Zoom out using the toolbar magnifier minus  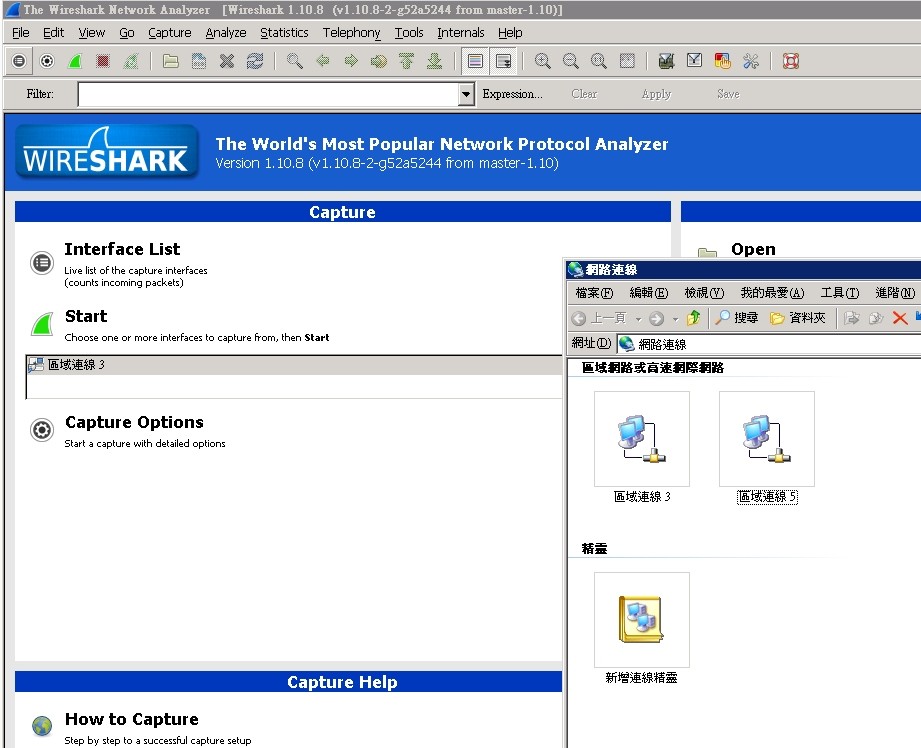(x=570, y=61)
